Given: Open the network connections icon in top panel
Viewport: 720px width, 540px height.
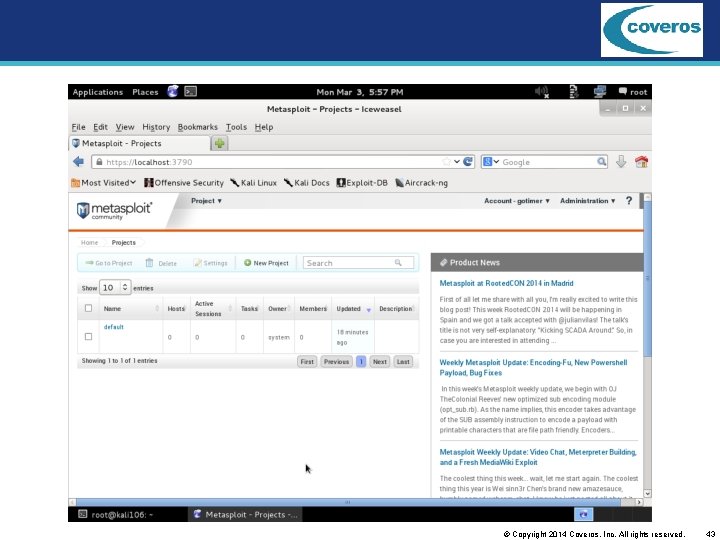Looking at the screenshot, I should [x=600, y=92].
